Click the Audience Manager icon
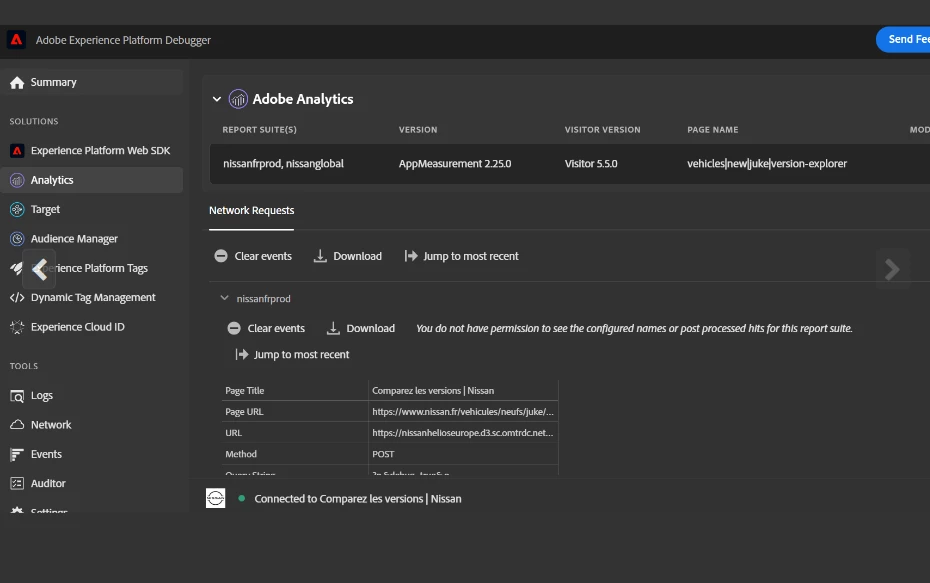 point(17,238)
